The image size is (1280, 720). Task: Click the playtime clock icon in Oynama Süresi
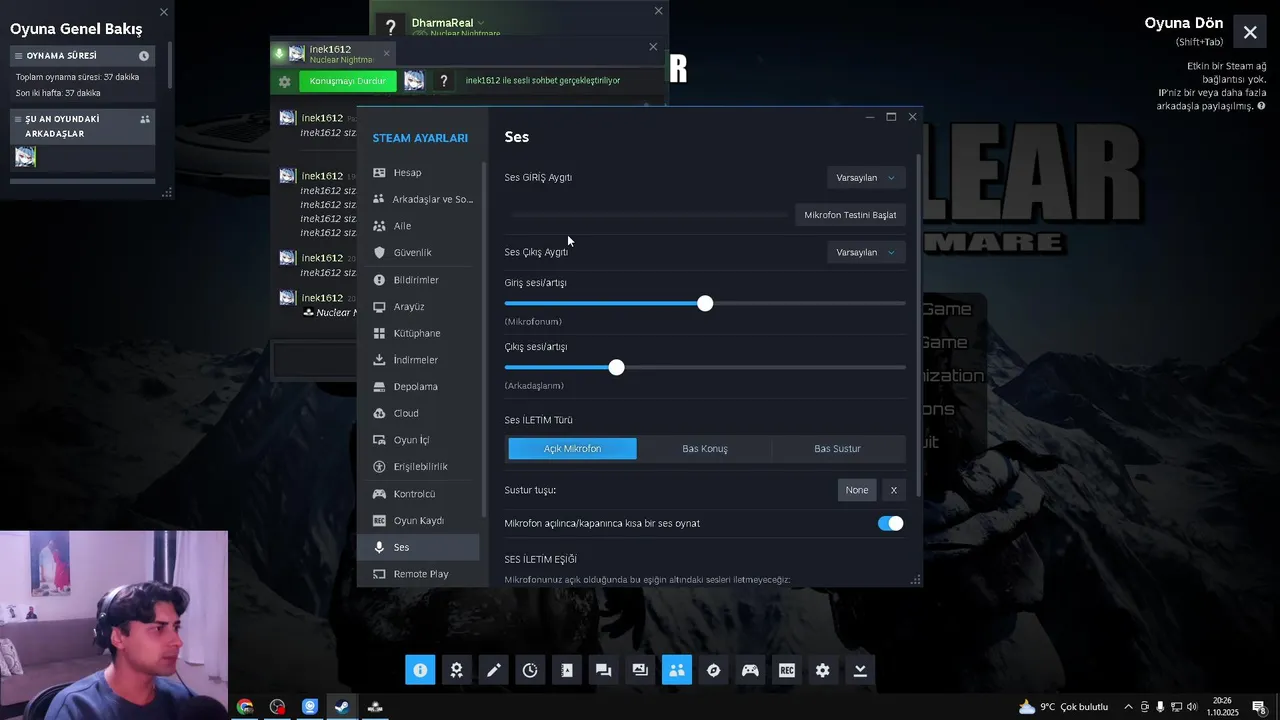tap(144, 56)
